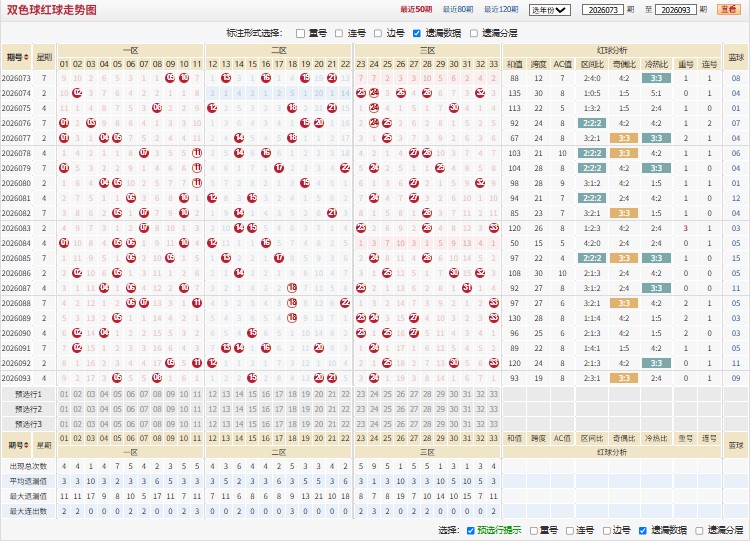Screen dimensions: 751x543
Task: Enable the top 边号 checkbox
Action: click(378, 34)
